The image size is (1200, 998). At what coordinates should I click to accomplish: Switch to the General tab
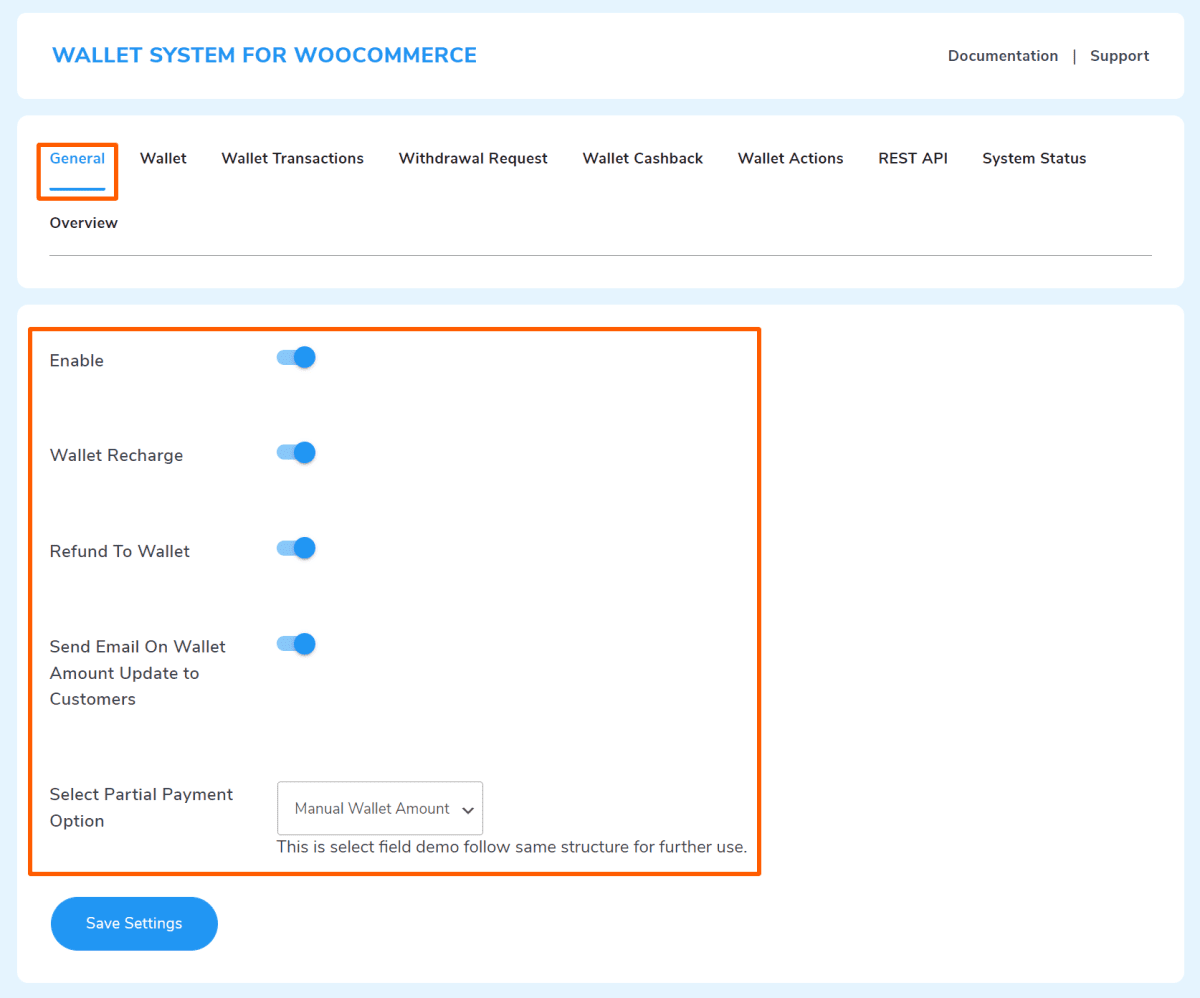77,159
